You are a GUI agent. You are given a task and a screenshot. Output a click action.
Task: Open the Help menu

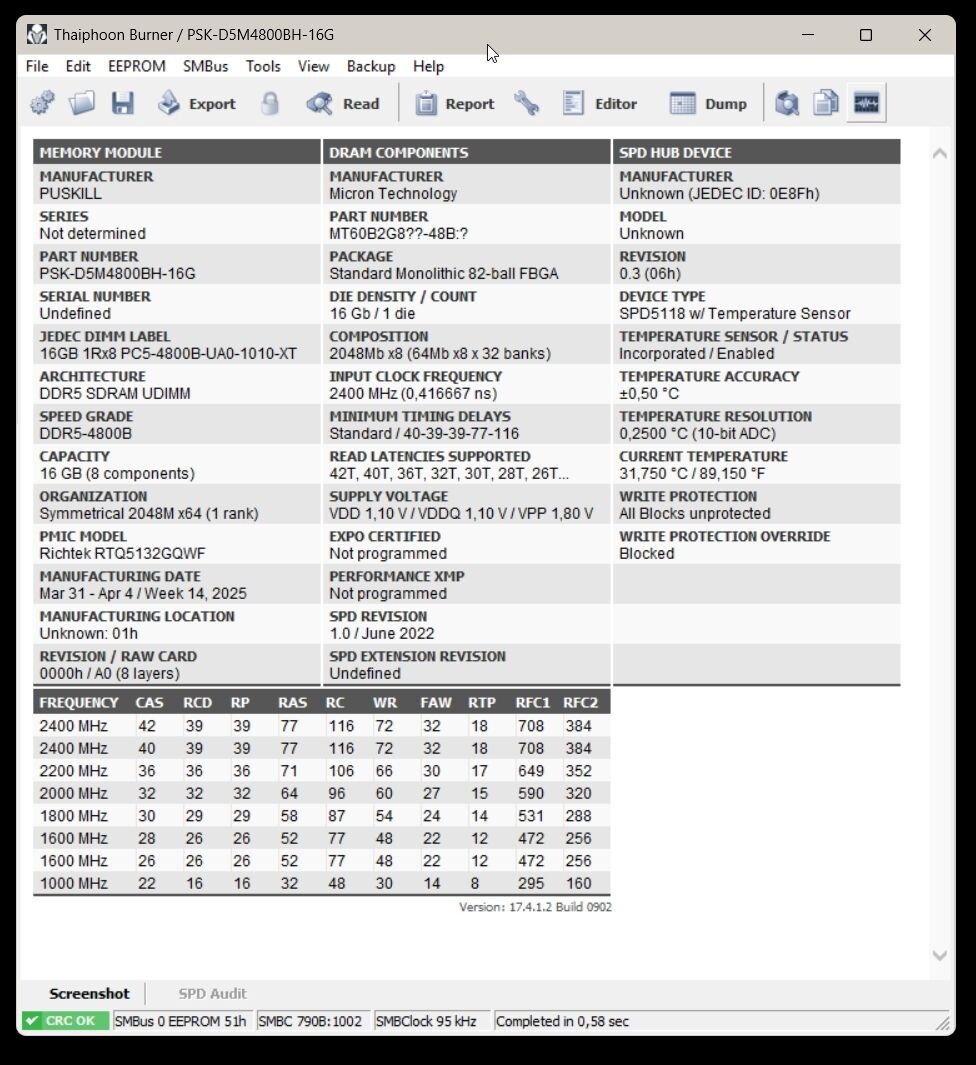click(429, 66)
